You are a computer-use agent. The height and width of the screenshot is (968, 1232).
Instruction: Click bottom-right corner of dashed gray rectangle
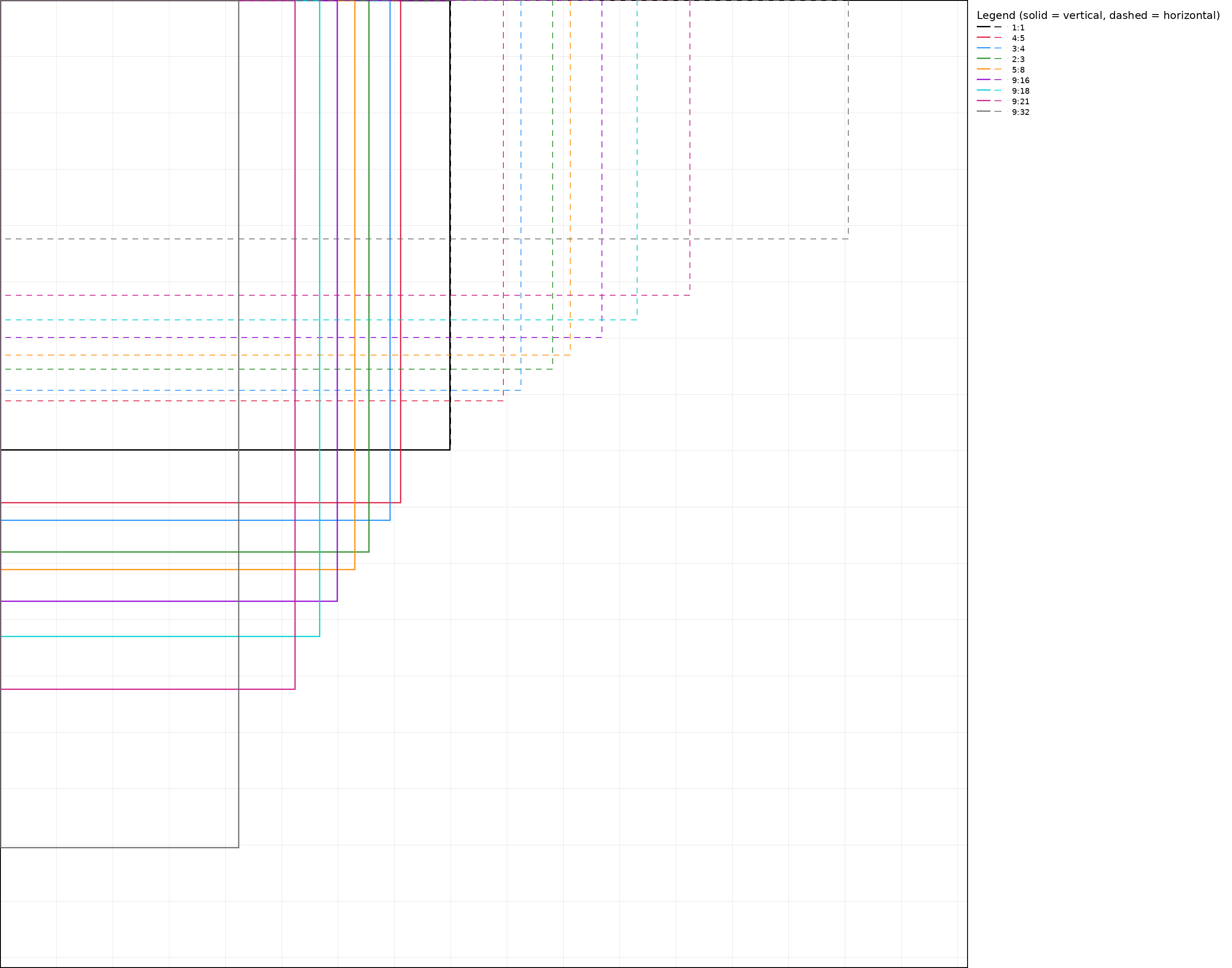[x=848, y=238]
